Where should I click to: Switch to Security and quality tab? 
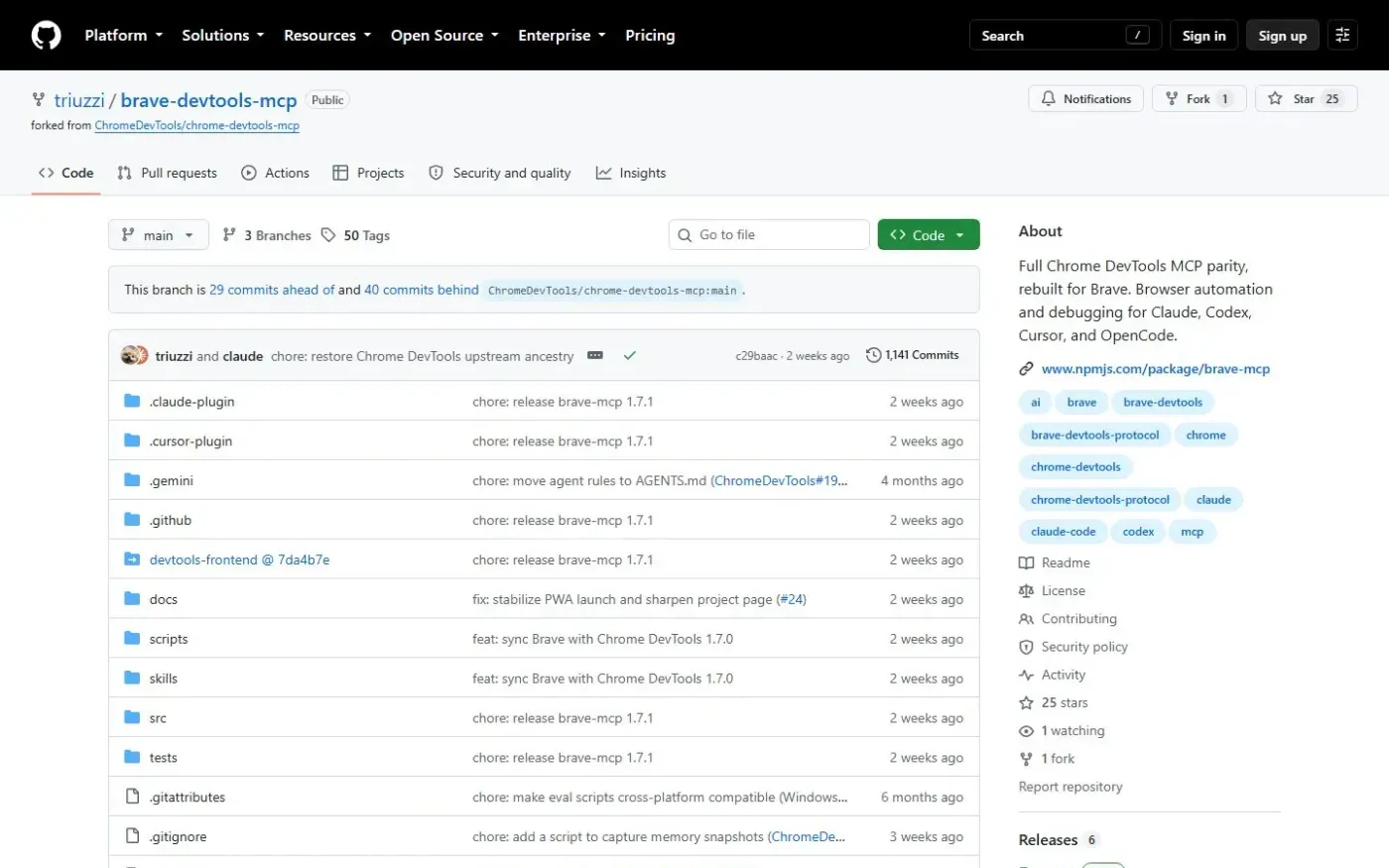(500, 173)
